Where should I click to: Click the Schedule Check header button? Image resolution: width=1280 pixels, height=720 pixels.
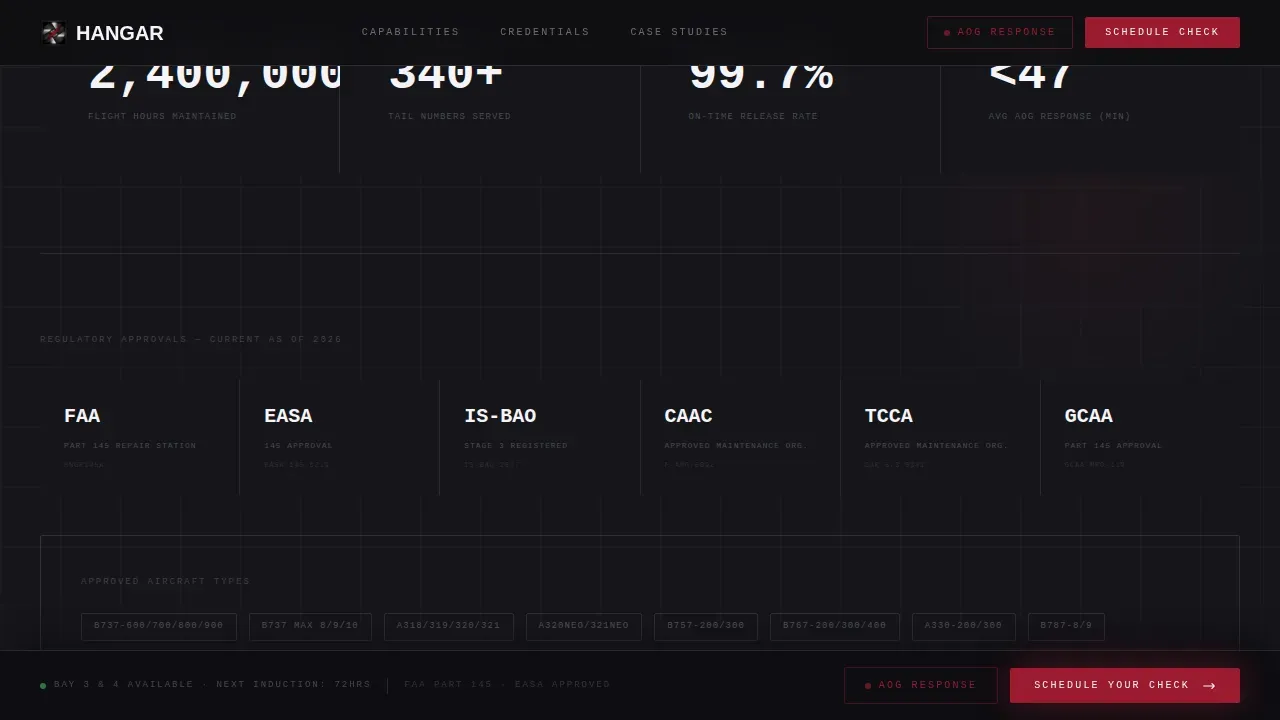1162,32
